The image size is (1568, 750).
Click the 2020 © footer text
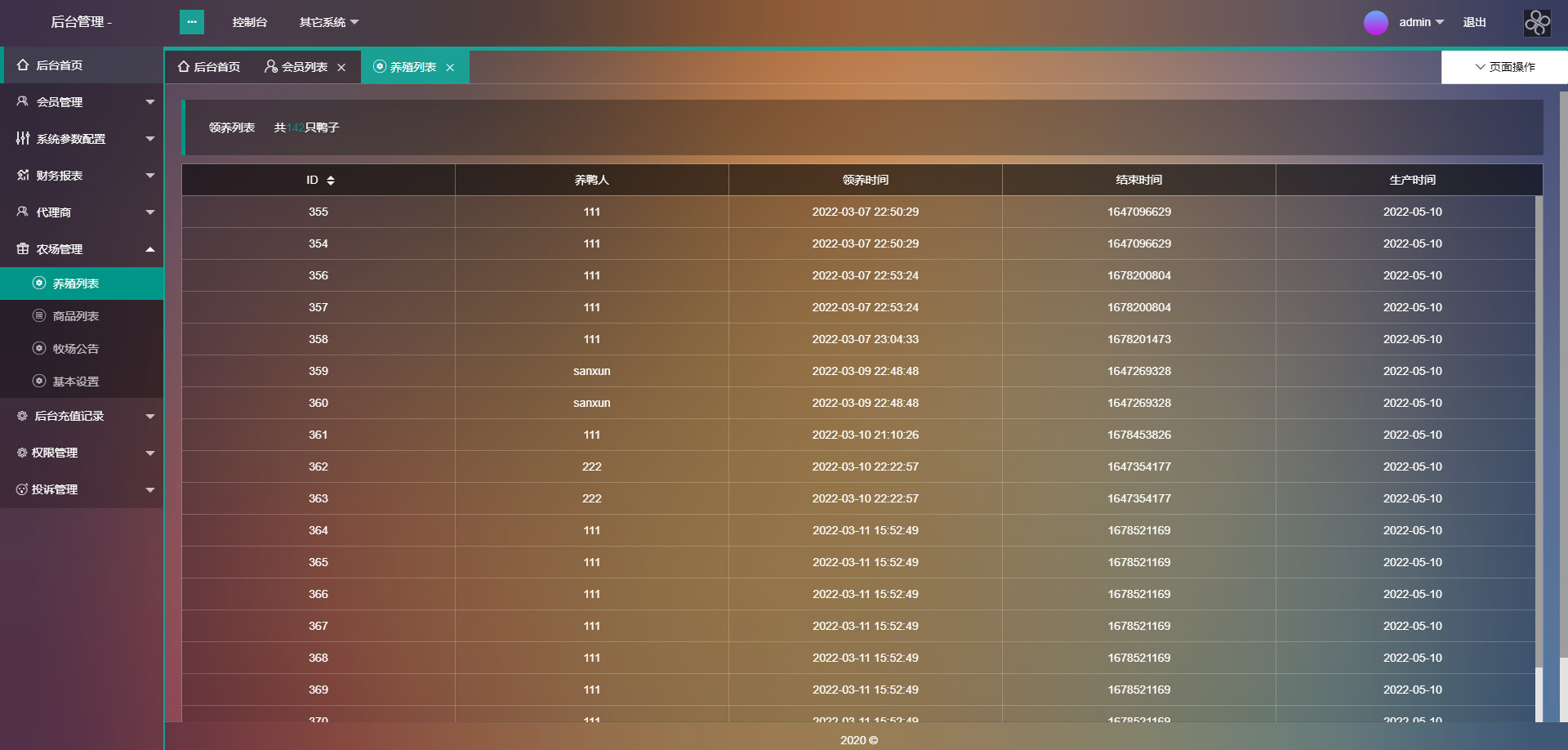[859, 740]
